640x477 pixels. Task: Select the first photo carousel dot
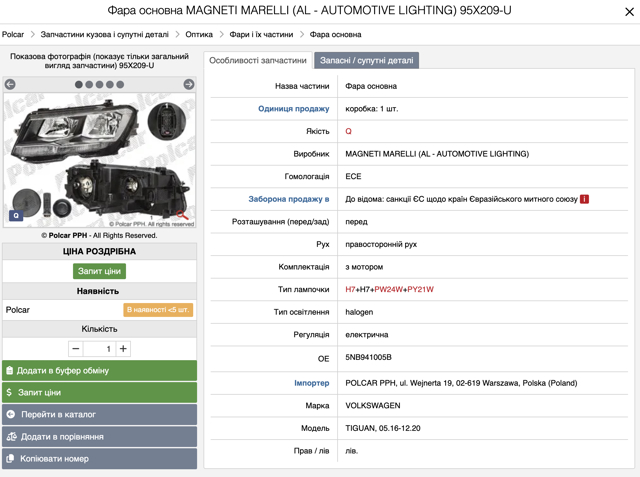click(x=79, y=84)
